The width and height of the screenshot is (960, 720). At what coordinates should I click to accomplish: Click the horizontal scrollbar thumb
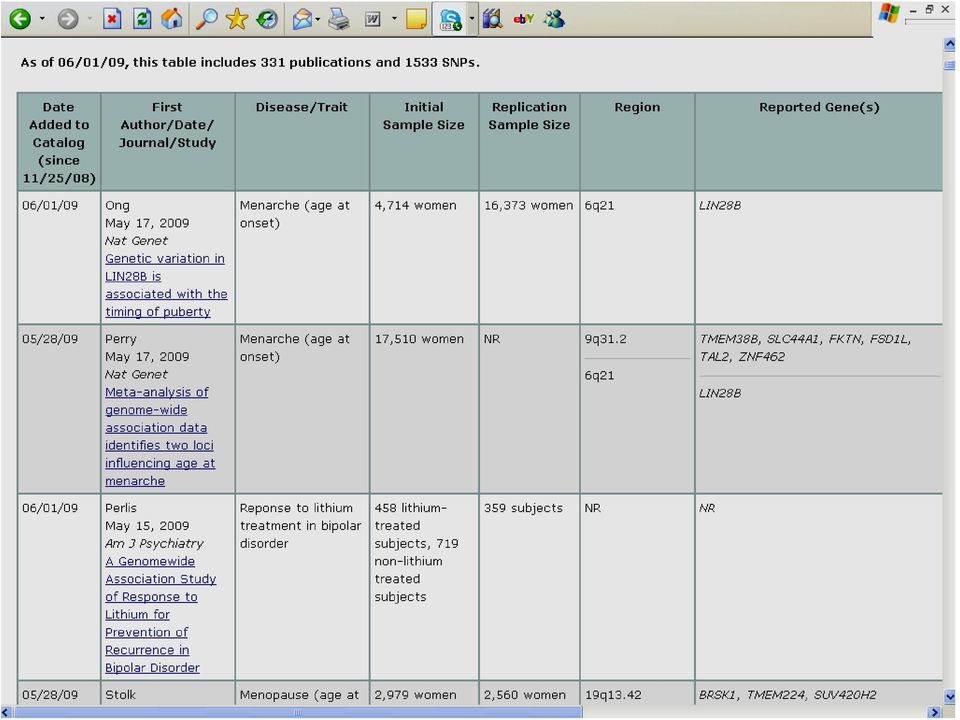[298, 712]
